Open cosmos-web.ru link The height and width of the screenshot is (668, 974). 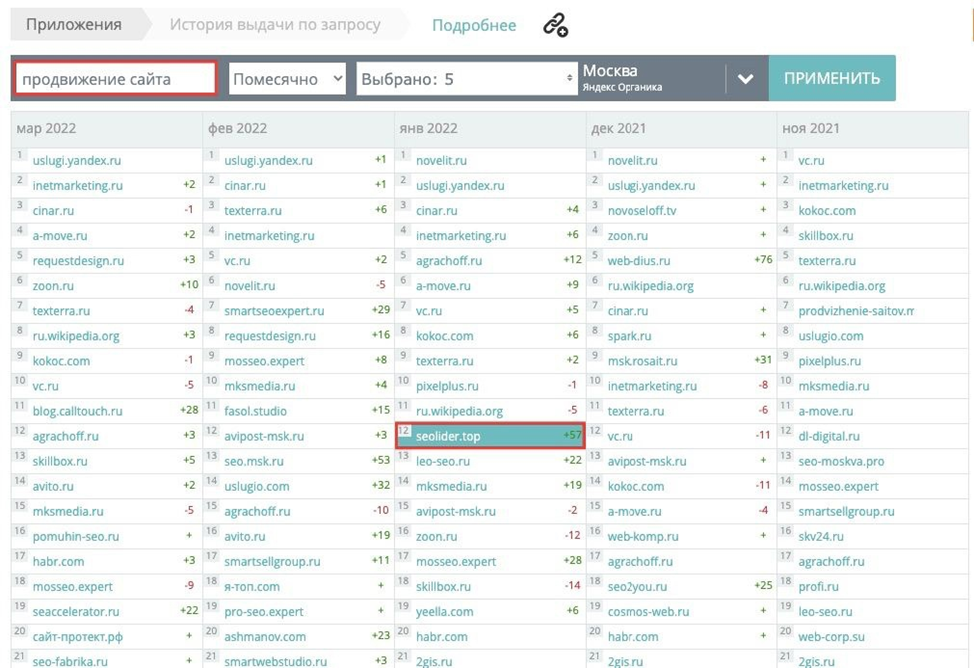pos(649,611)
